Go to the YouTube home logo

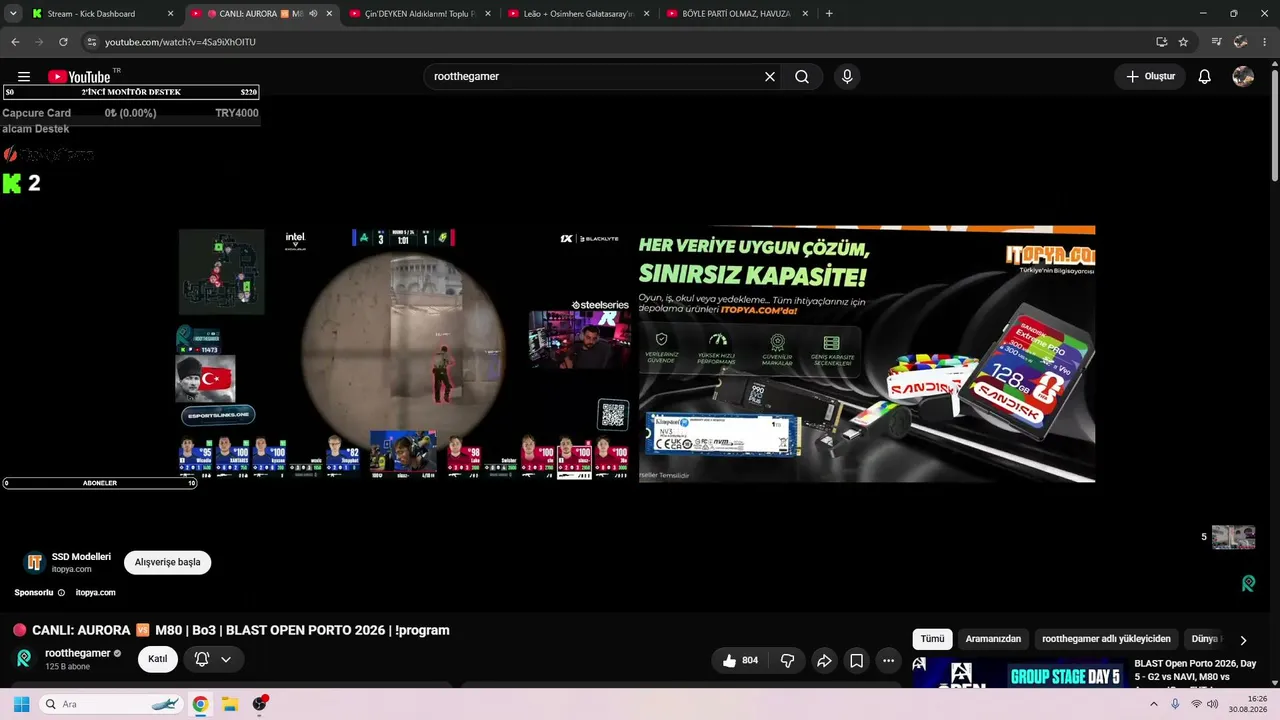[x=79, y=77]
